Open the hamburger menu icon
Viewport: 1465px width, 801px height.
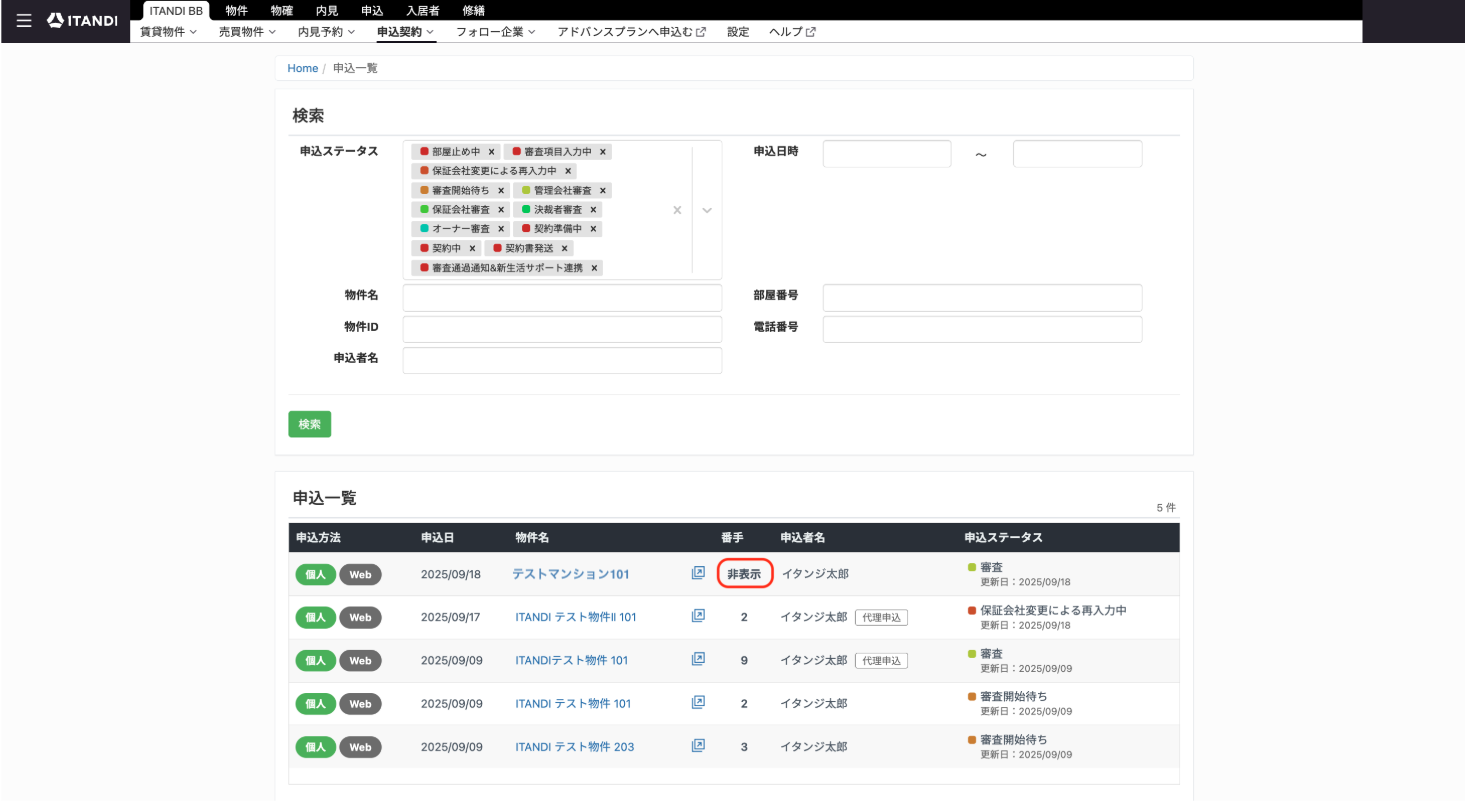tap(24, 20)
